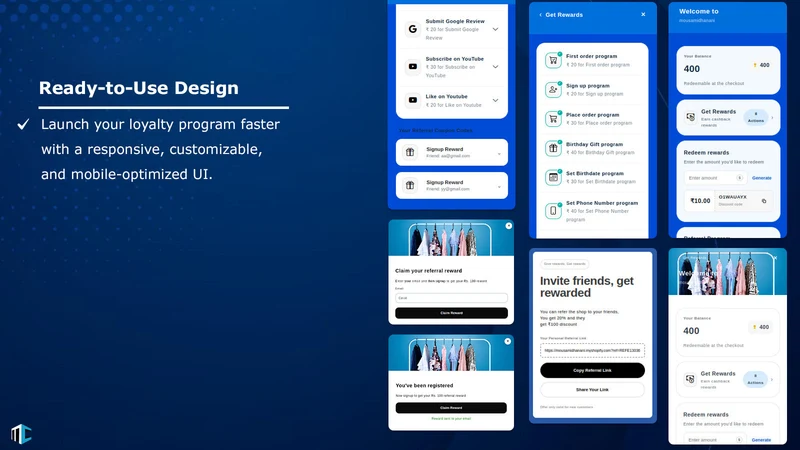Click the 'Give rewards, Get rewards' tag
The height and width of the screenshot is (450, 800).
[x=564, y=264]
